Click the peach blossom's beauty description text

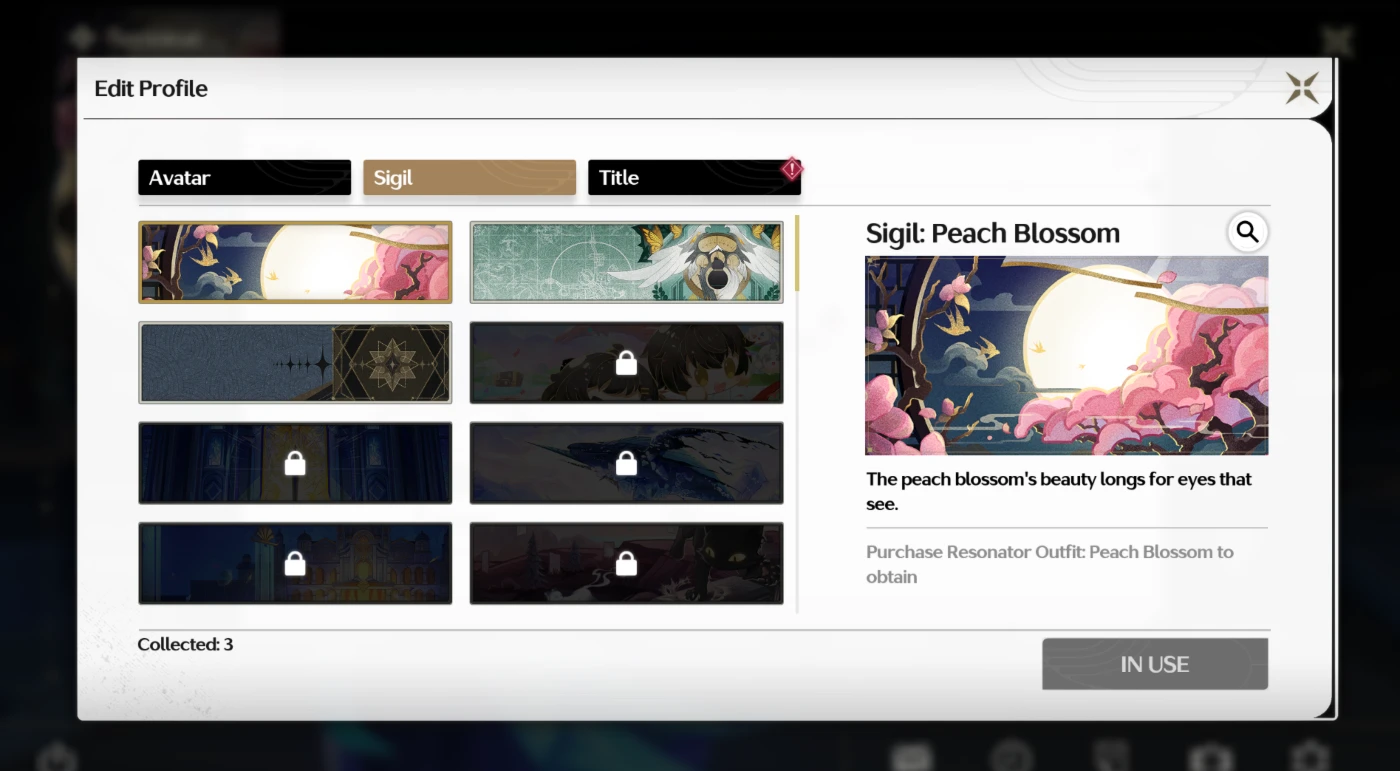[1059, 491]
